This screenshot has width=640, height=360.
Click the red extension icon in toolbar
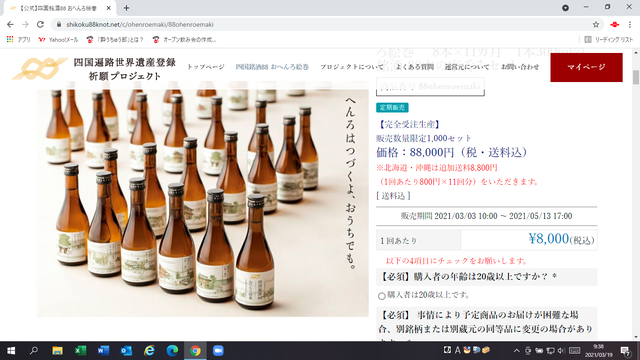[x=614, y=24]
